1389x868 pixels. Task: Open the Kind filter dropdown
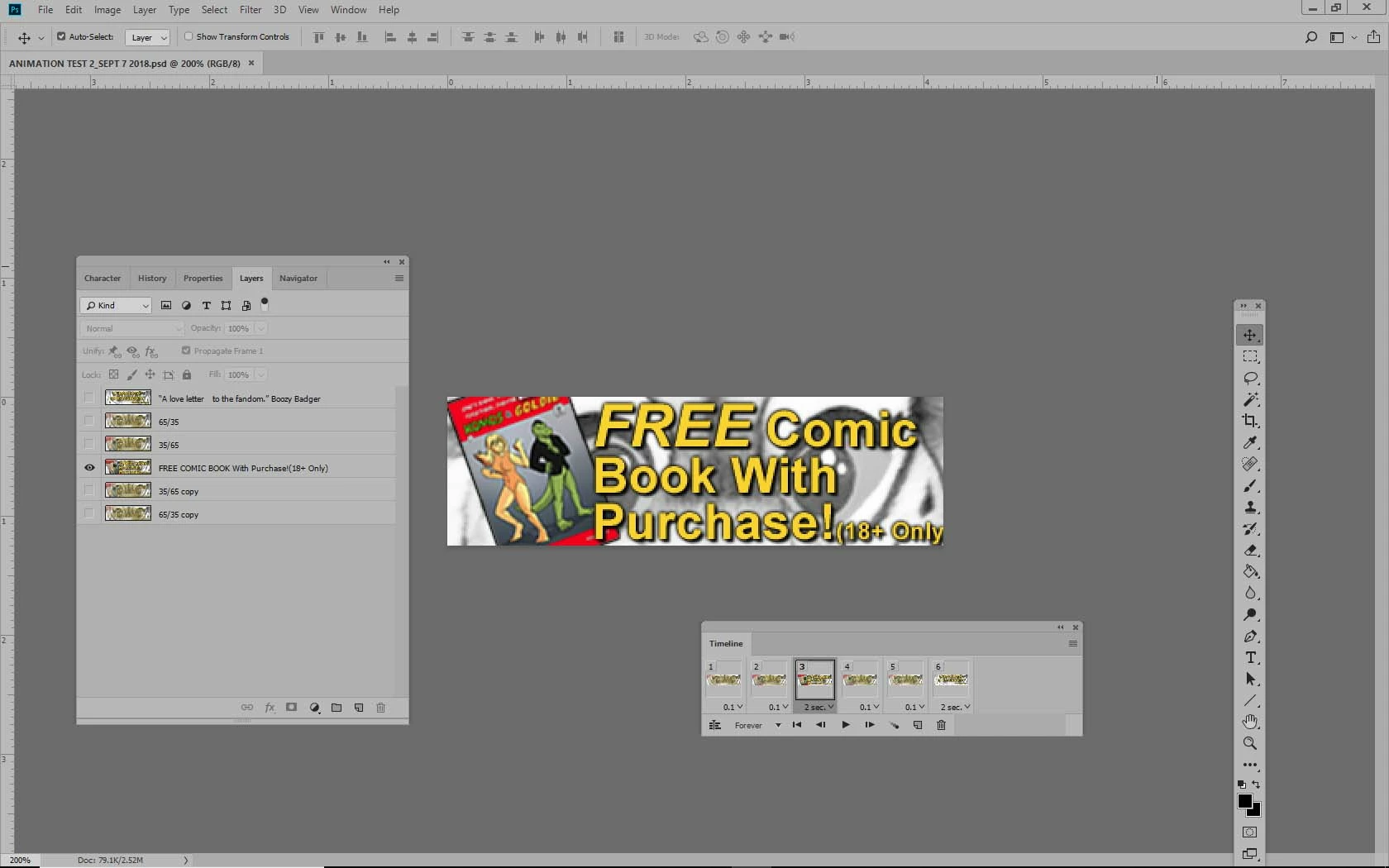[116, 305]
